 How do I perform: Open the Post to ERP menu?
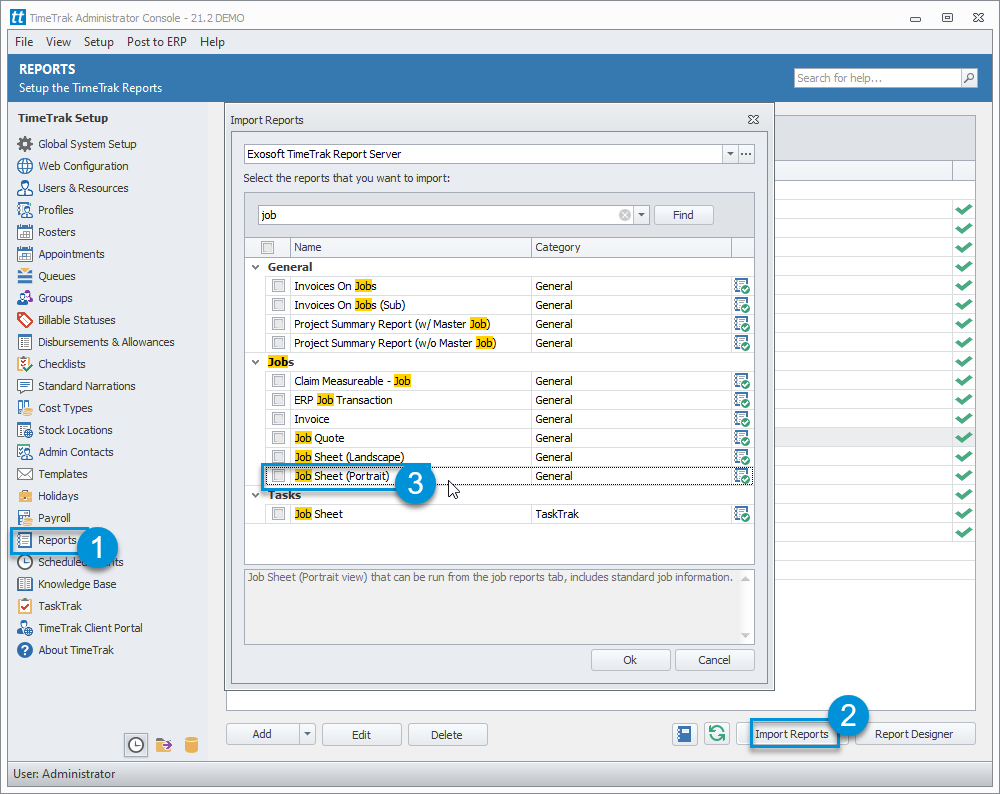[157, 42]
